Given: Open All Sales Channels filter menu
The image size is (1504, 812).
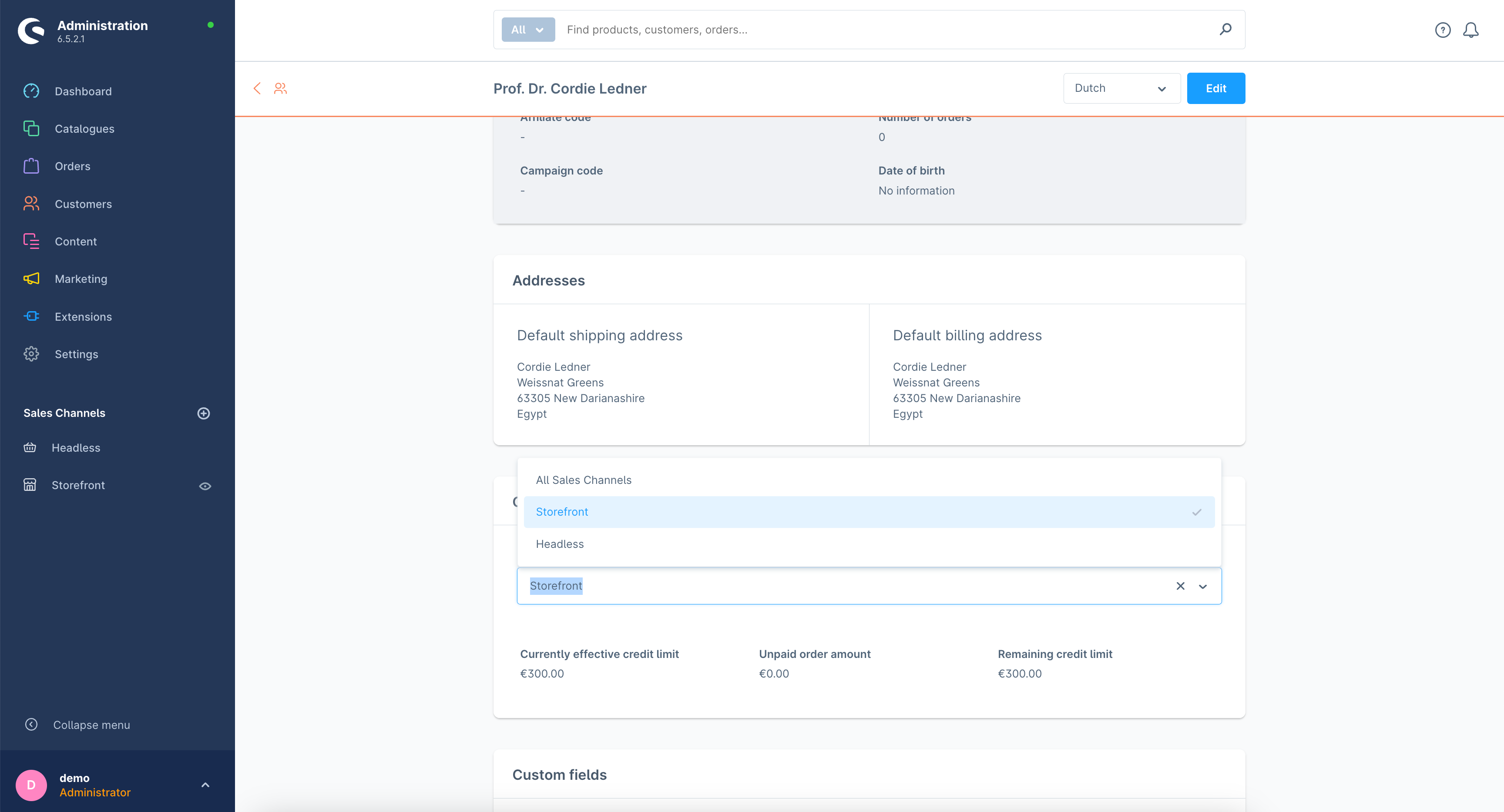Looking at the screenshot, I should 584,480.
